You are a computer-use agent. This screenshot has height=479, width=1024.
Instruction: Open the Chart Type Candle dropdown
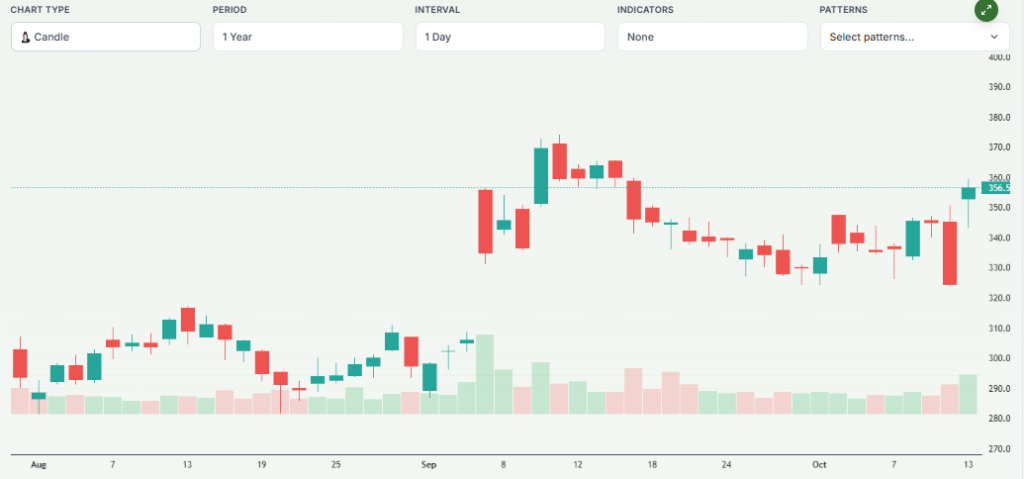point(106,37)
